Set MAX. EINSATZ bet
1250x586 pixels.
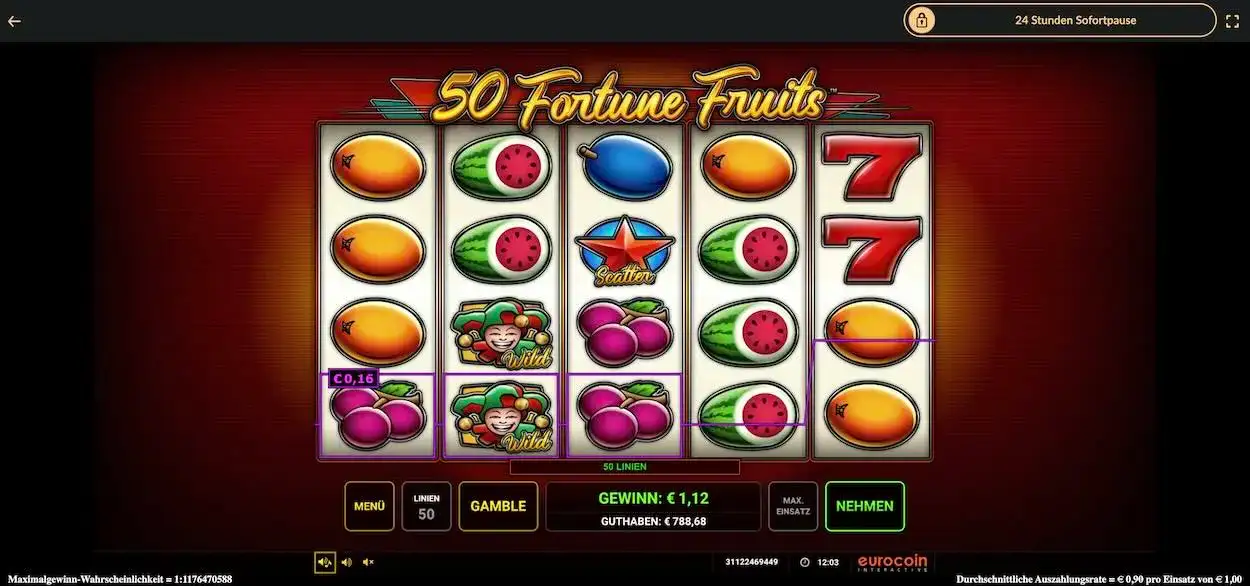(x=793, y=506)
